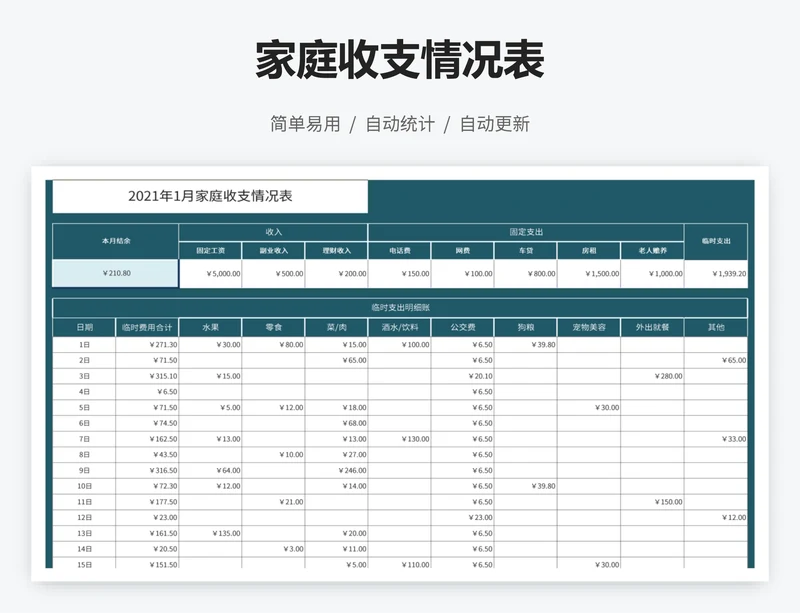
Task: Select the ¥3.00 snack cell in row 14日
Action: pyautogui.click(x=273, y=549)
